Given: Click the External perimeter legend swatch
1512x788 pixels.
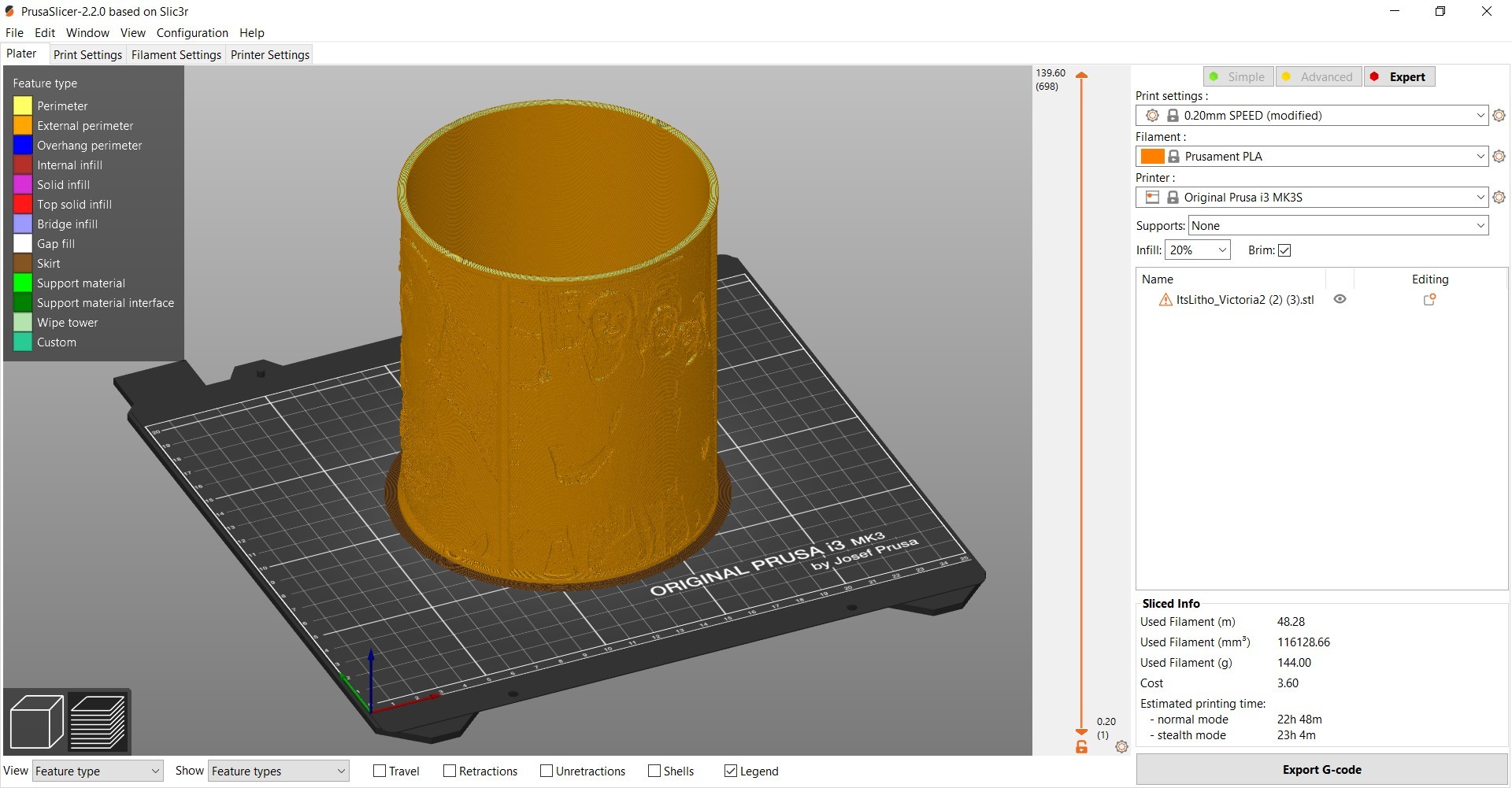Looking at the screenshot, I should [x=23, y=125].
